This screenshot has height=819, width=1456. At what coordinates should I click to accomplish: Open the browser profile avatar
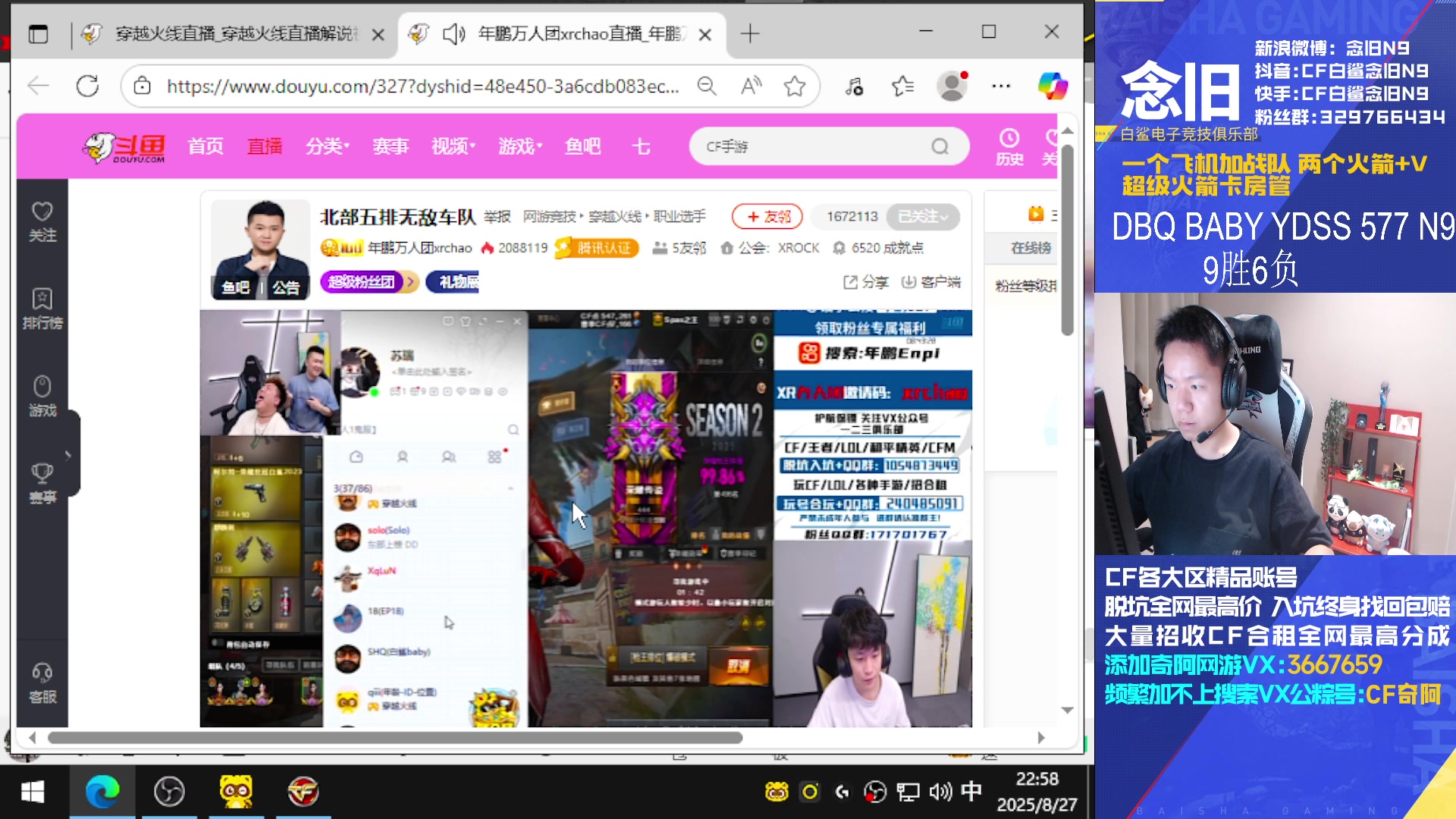(952, 86)
